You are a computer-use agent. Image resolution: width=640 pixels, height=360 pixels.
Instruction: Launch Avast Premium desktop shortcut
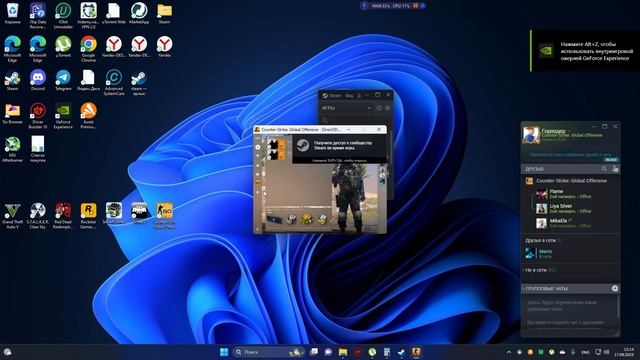tap(88, 116)
